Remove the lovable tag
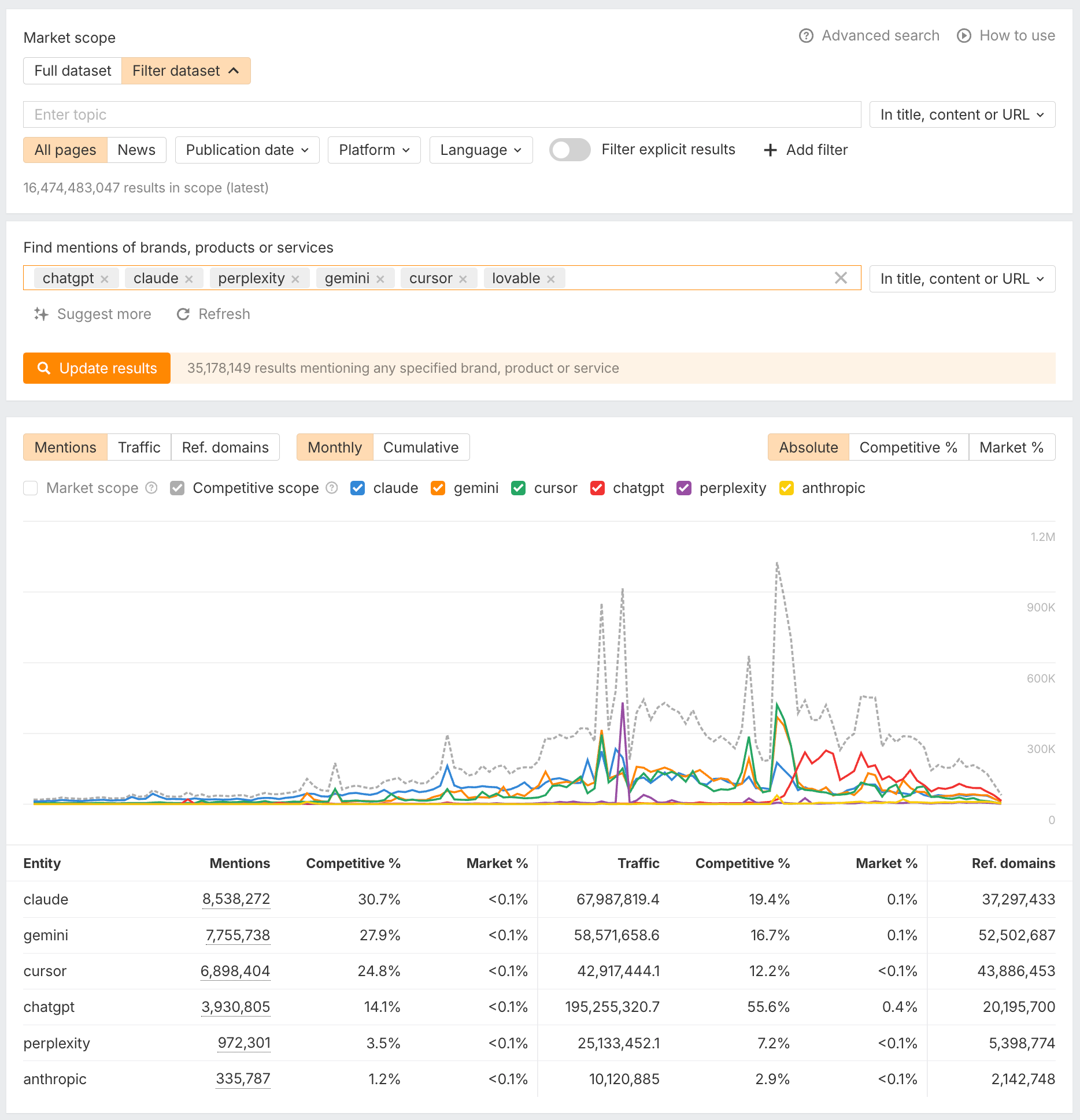 tap(551, 279)
